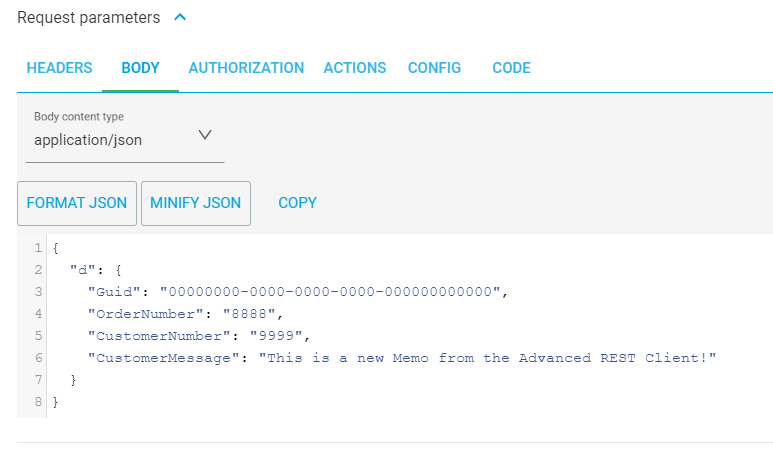
Task: Open the CONFIG tab
Action: coord(434,68)
